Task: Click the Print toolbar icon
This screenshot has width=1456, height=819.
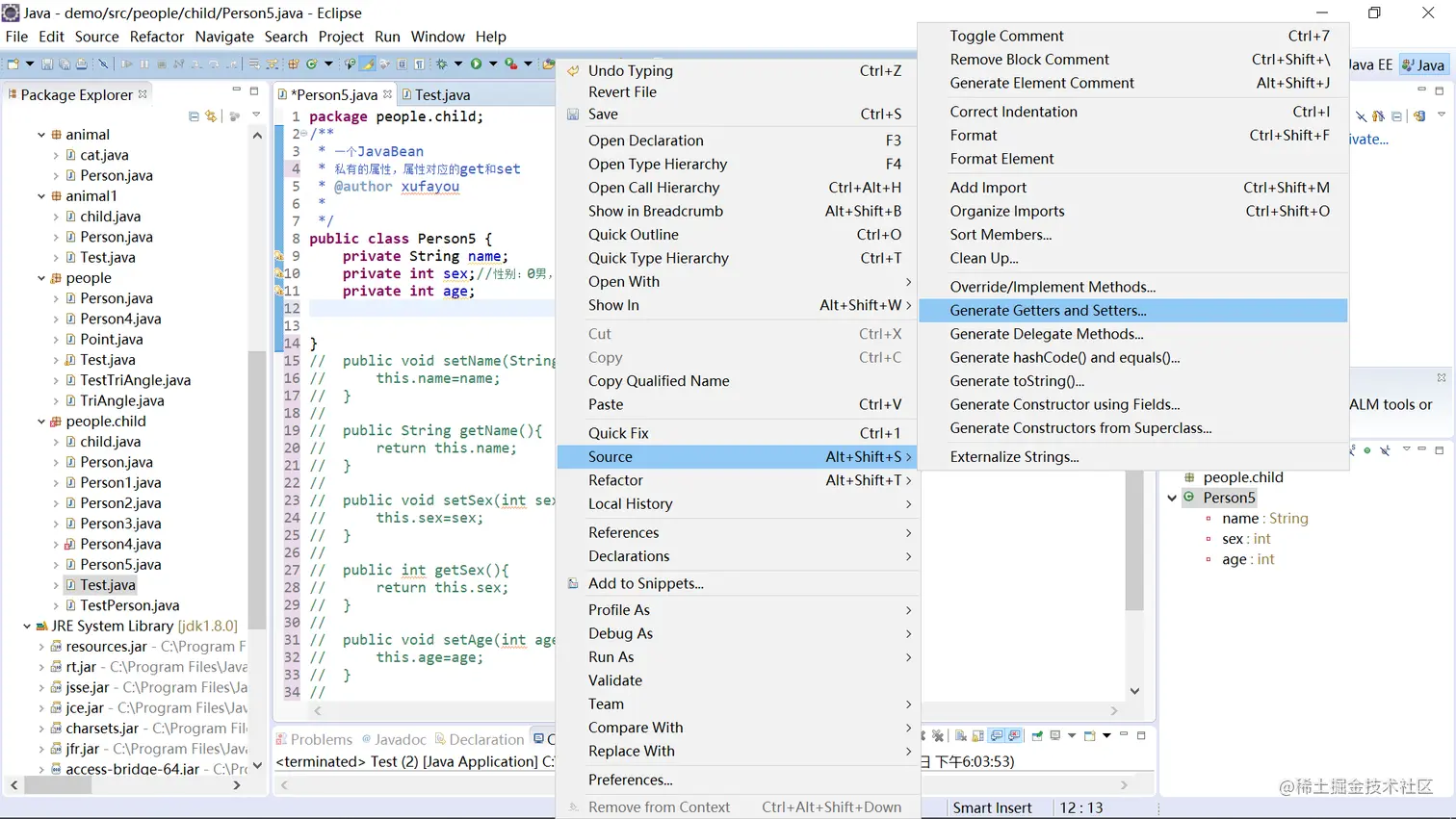Action: tap(81, 64)
